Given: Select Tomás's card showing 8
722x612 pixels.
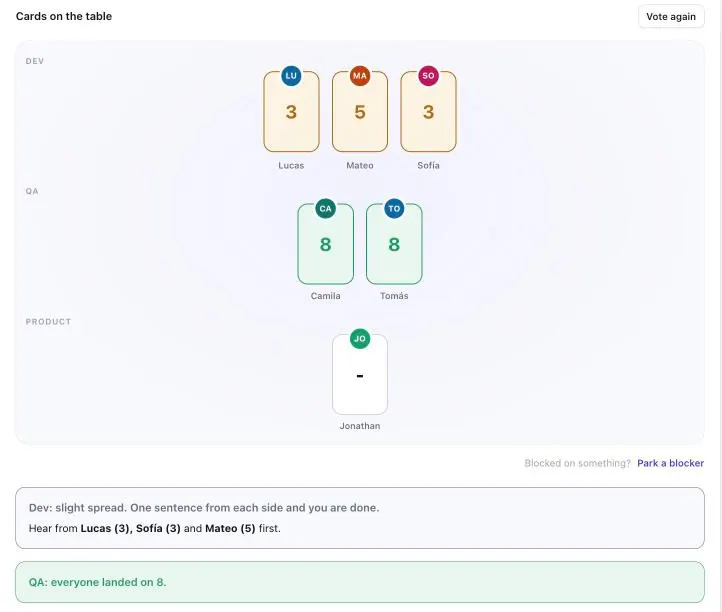Looking at the screenshot, I should 394,244.
